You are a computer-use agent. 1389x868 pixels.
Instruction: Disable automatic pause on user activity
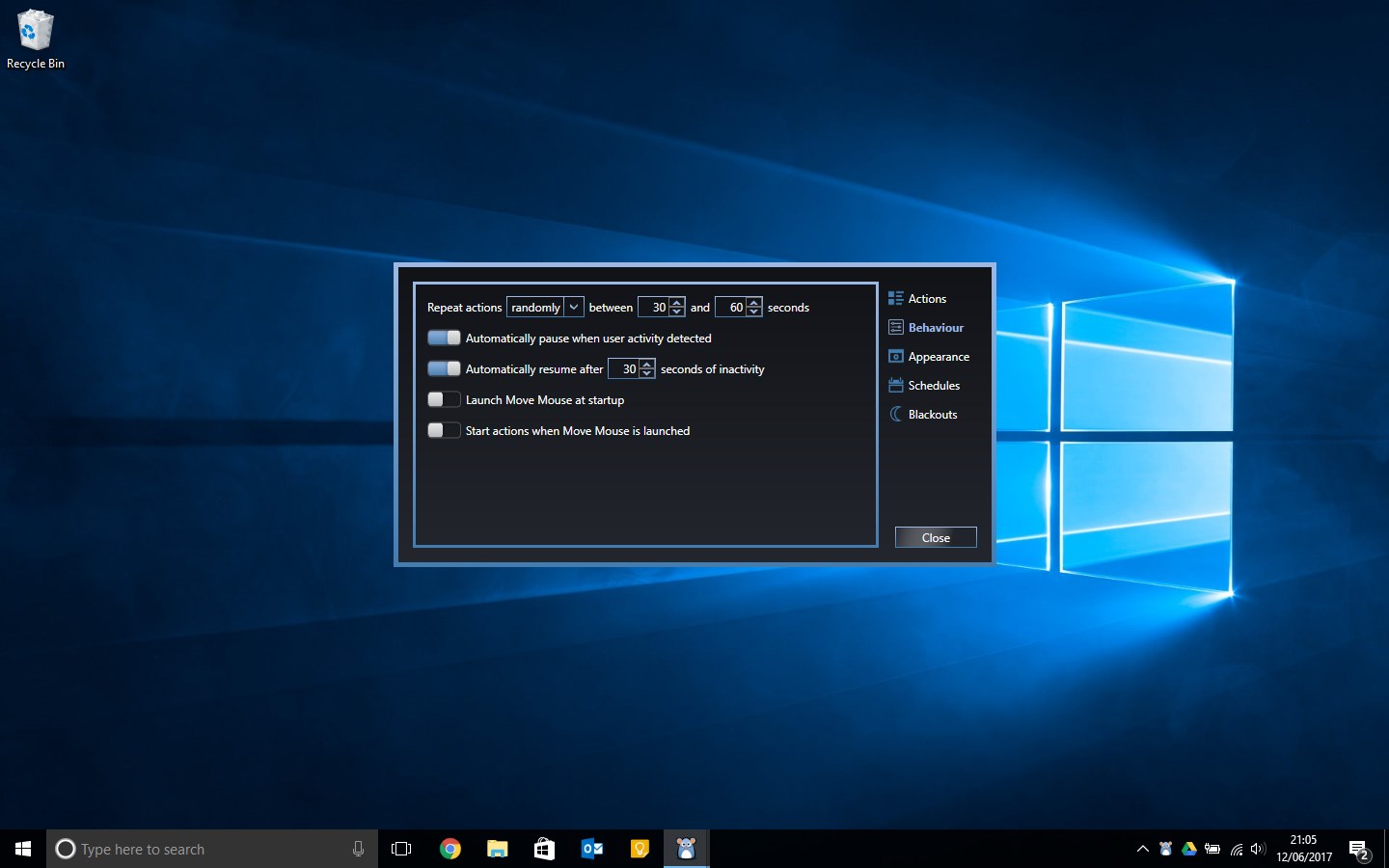click(x=443, y=338)
